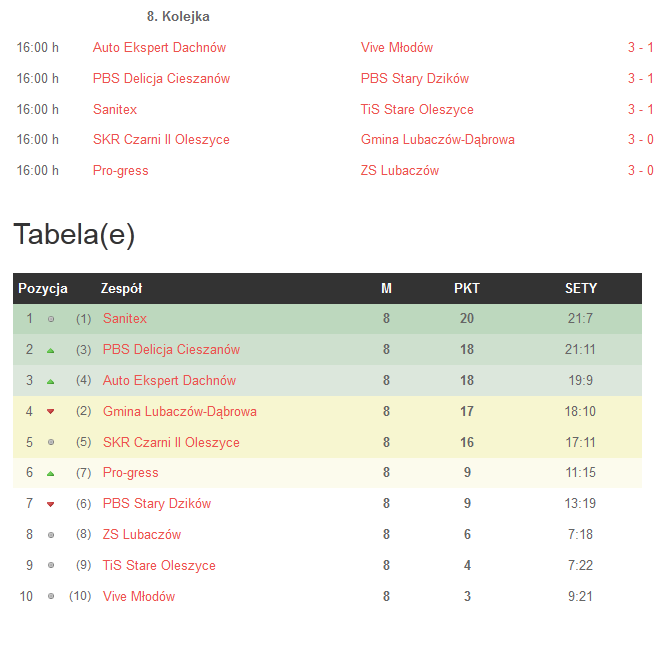Click the SETY column header

coord(581,288)
